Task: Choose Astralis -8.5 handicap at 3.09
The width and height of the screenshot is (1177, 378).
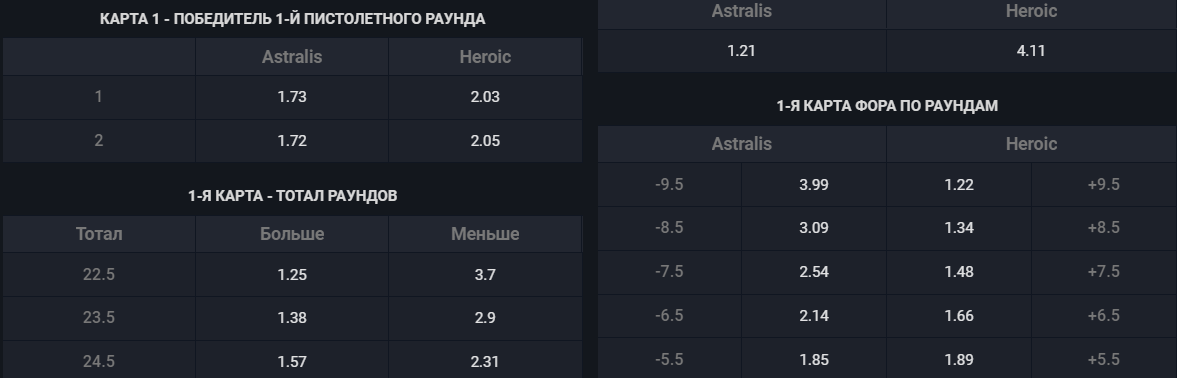Action: click(x=814, y=228)
